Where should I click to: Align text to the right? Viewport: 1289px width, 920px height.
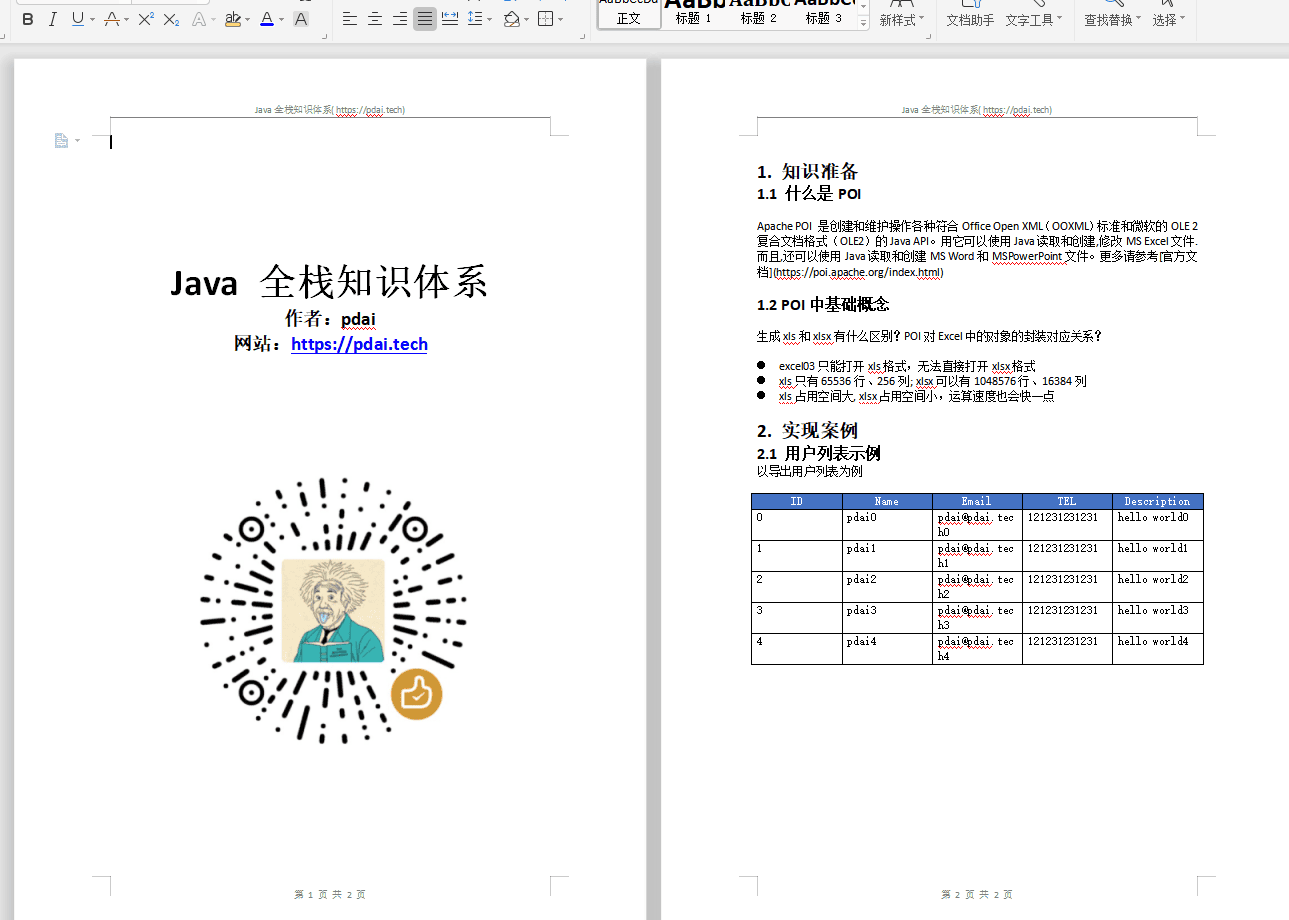[400, 19]
